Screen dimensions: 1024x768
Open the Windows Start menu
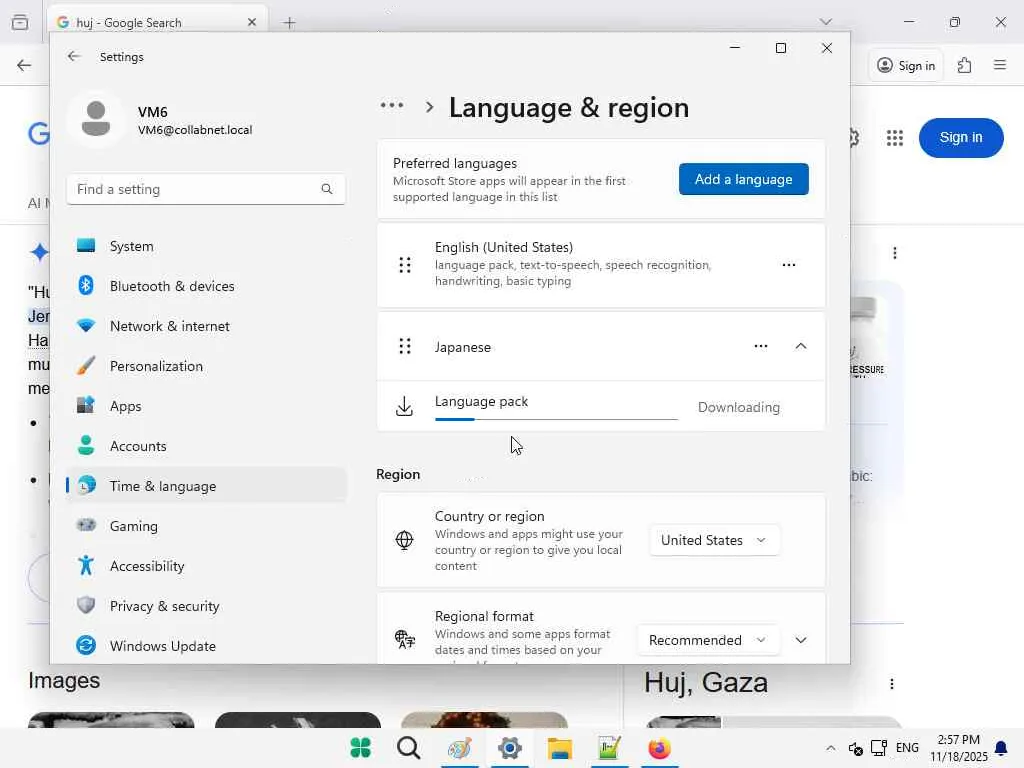point(360,748)
